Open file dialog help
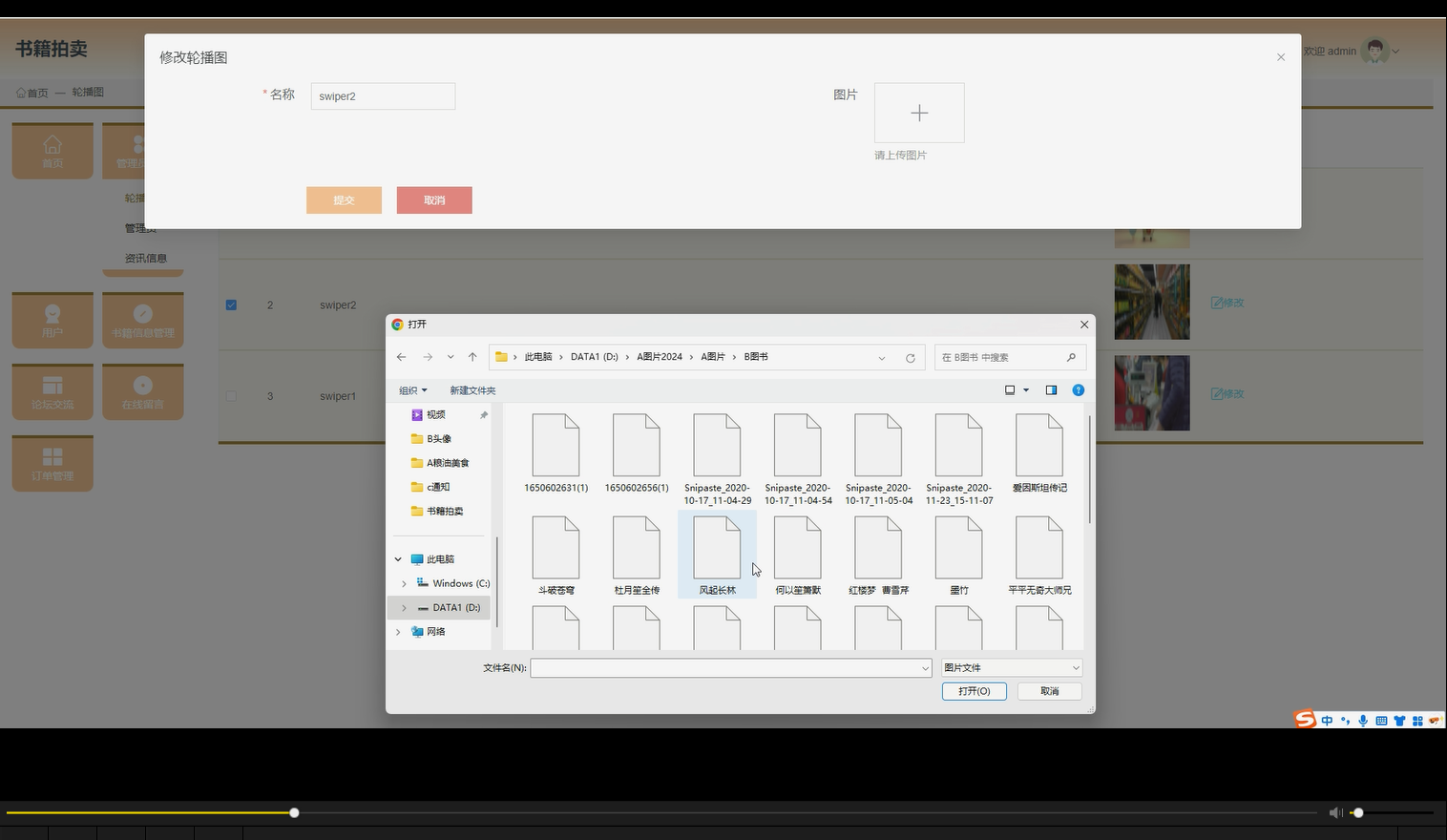1447x840 pixels. [1079, 390]
